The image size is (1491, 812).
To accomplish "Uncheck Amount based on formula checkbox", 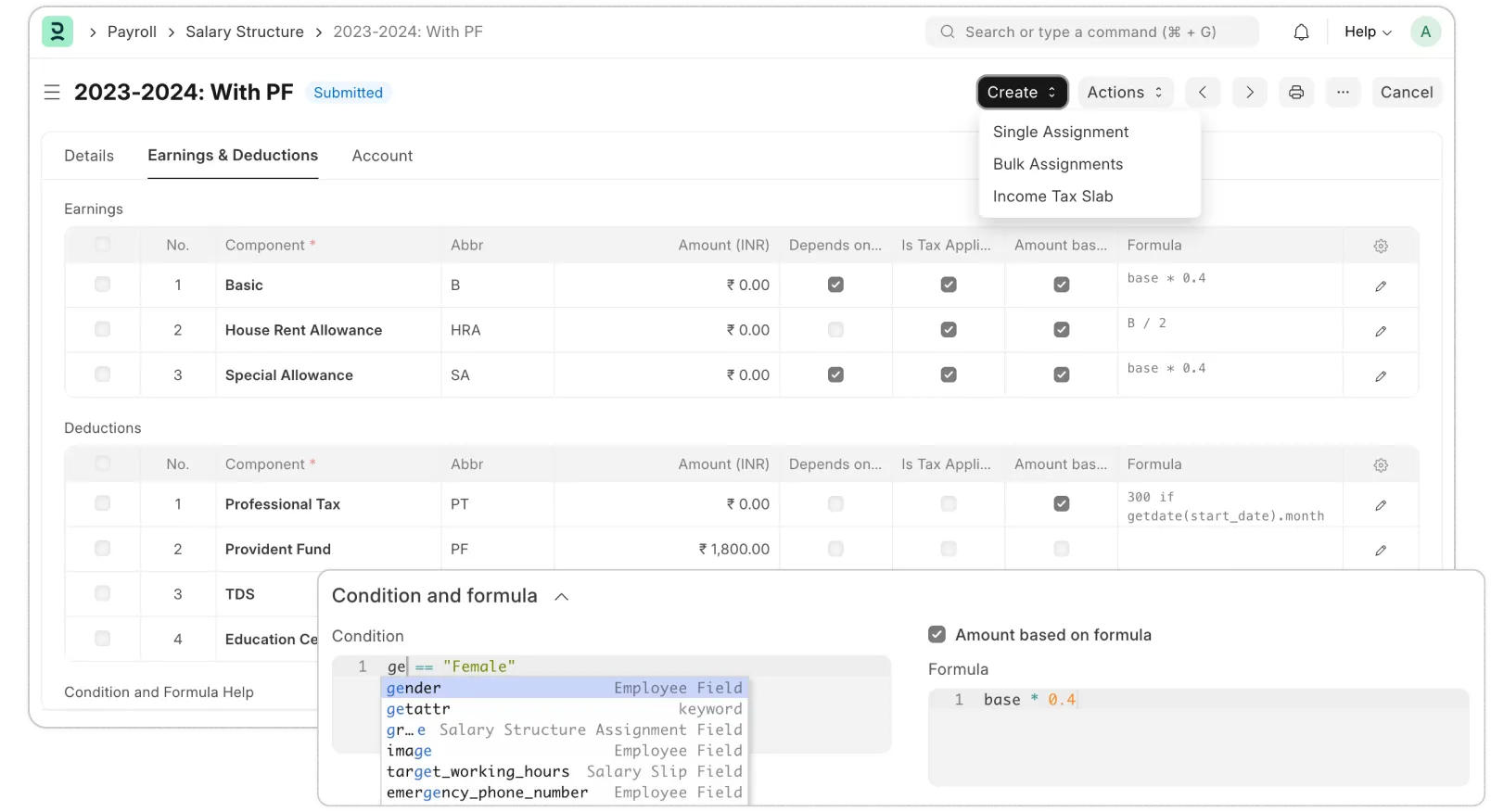I will [937, 635].
